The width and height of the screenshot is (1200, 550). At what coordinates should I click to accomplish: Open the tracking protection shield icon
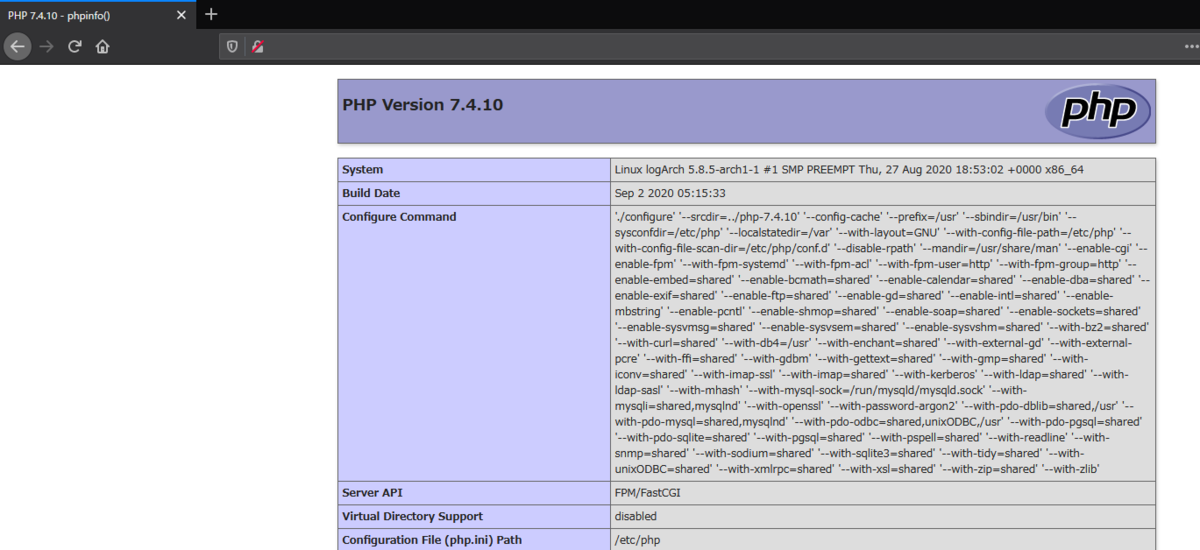232,46
